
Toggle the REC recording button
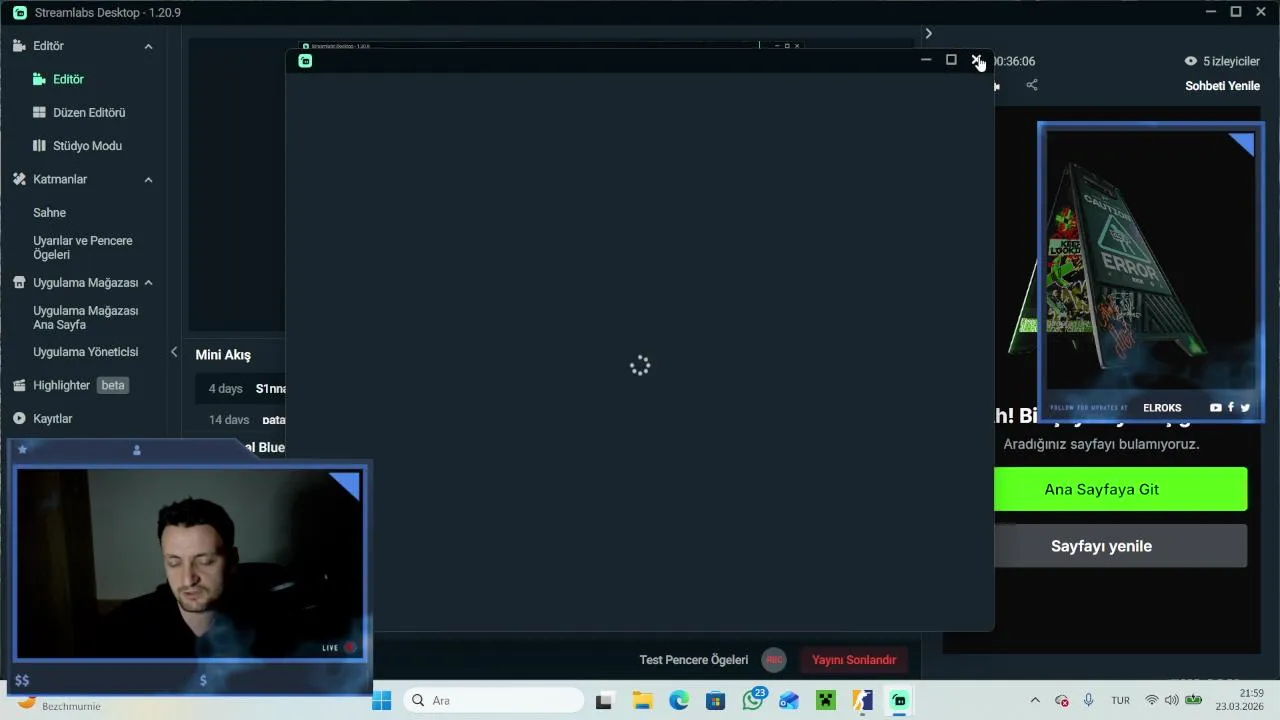[774, 660]
